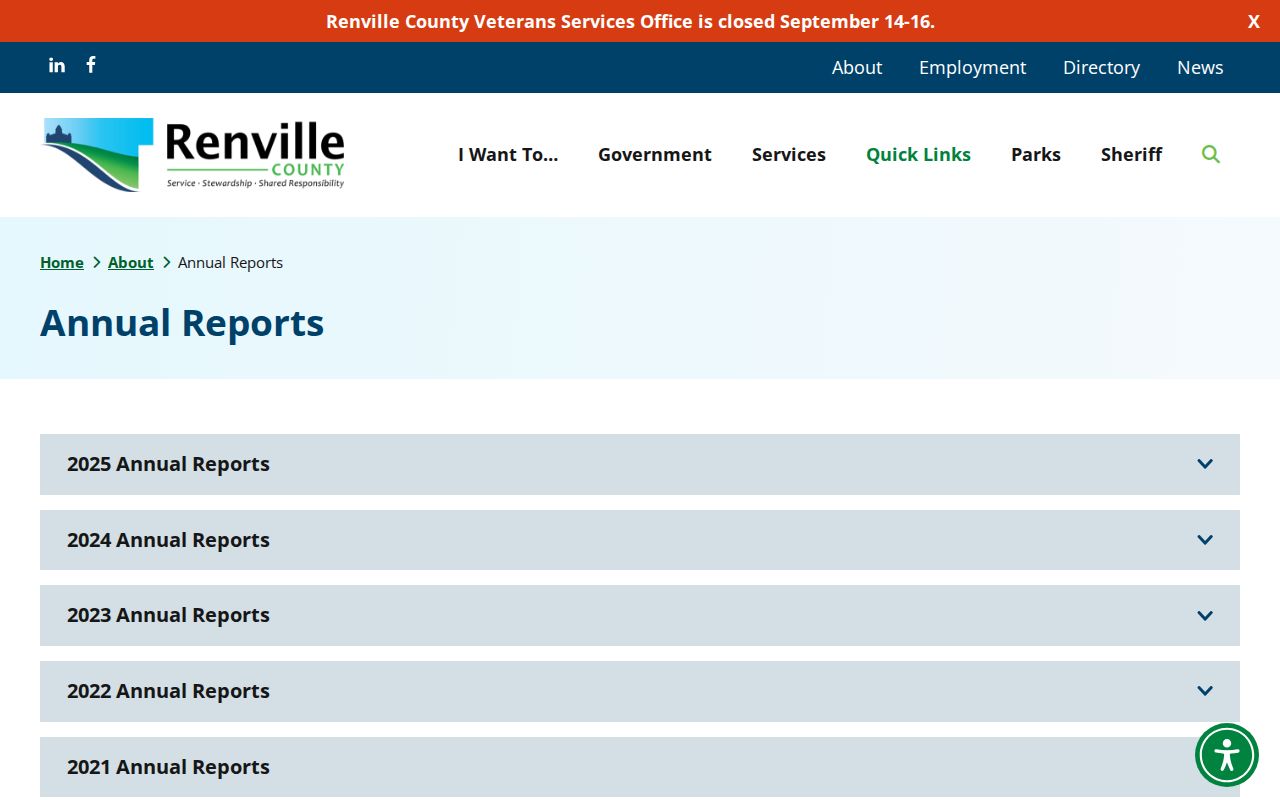Click the chevron on 2023 Annual Reports
Screen dimensions: 1280x800
tap(1205, 616)
